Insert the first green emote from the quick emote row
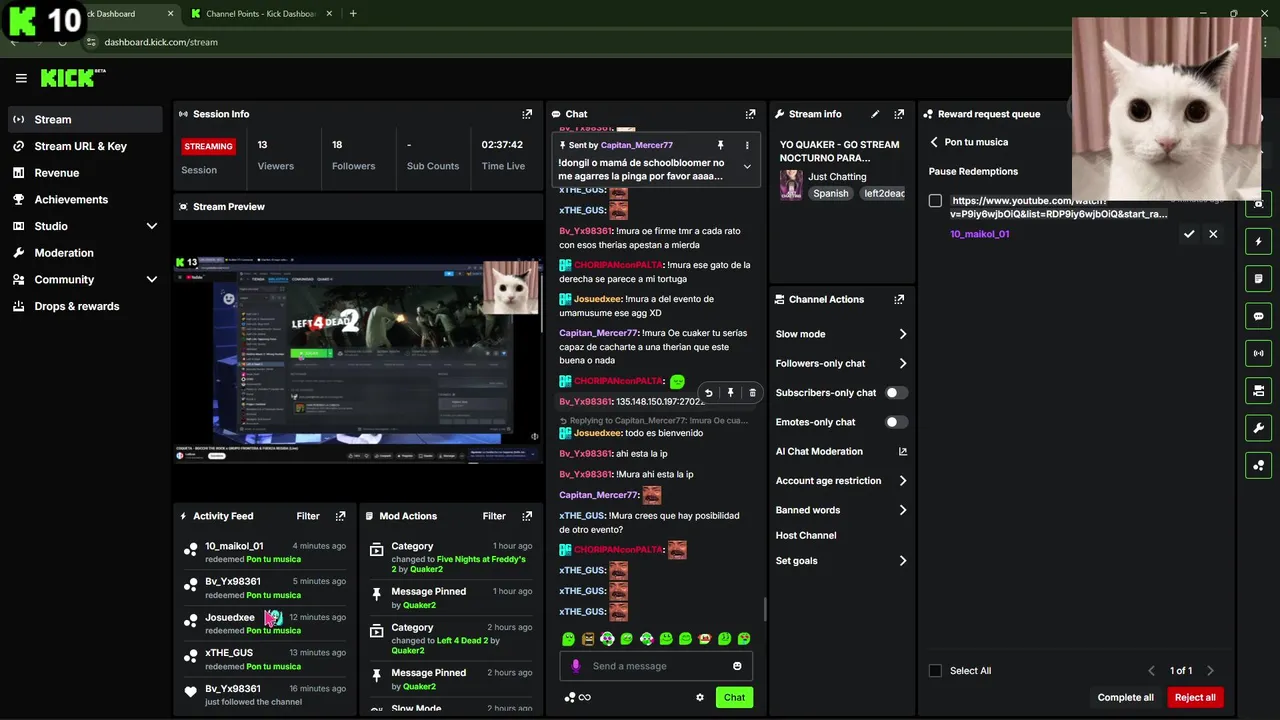The image size is (1280, 720). point(568,639)
